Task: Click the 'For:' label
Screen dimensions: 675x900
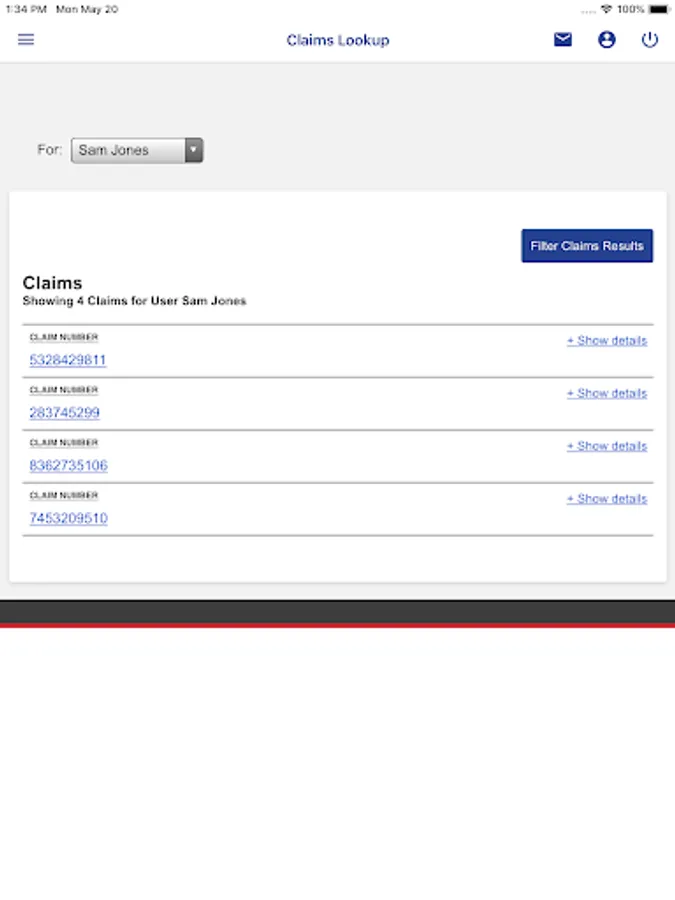Action: coord(49,150)
